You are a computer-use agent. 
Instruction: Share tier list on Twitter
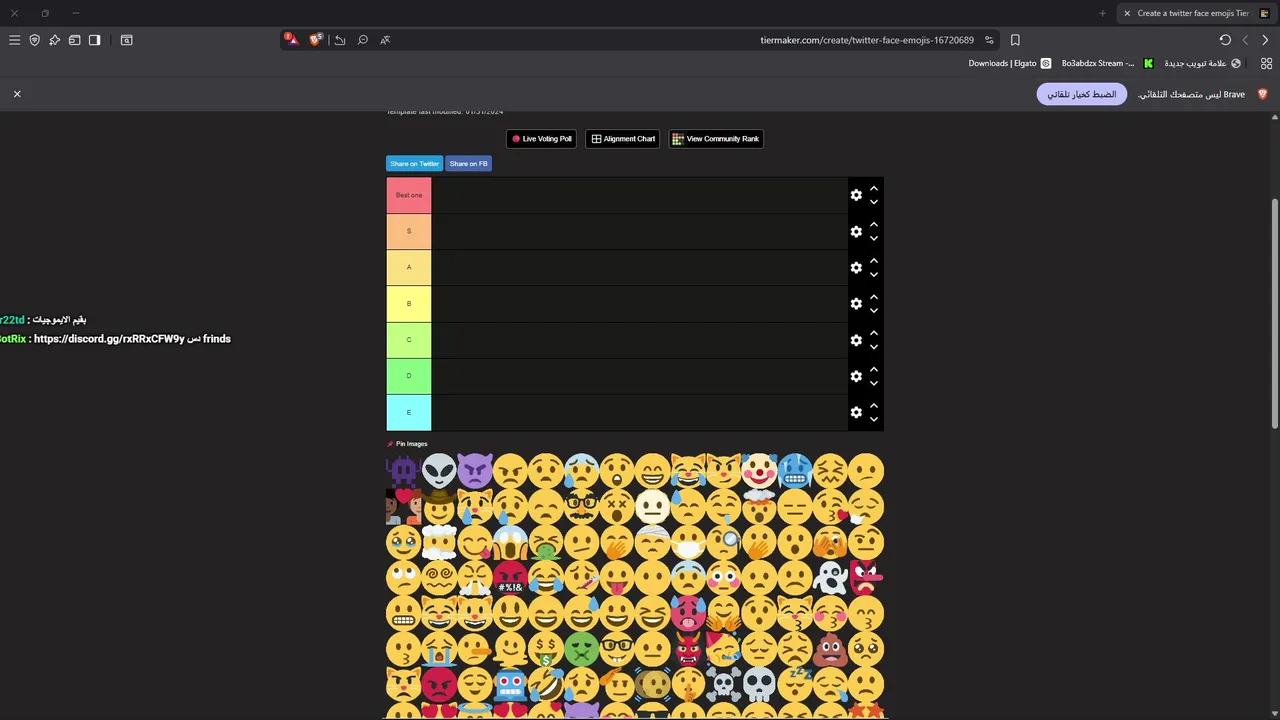pyautogui.click(x=414, y=163)
